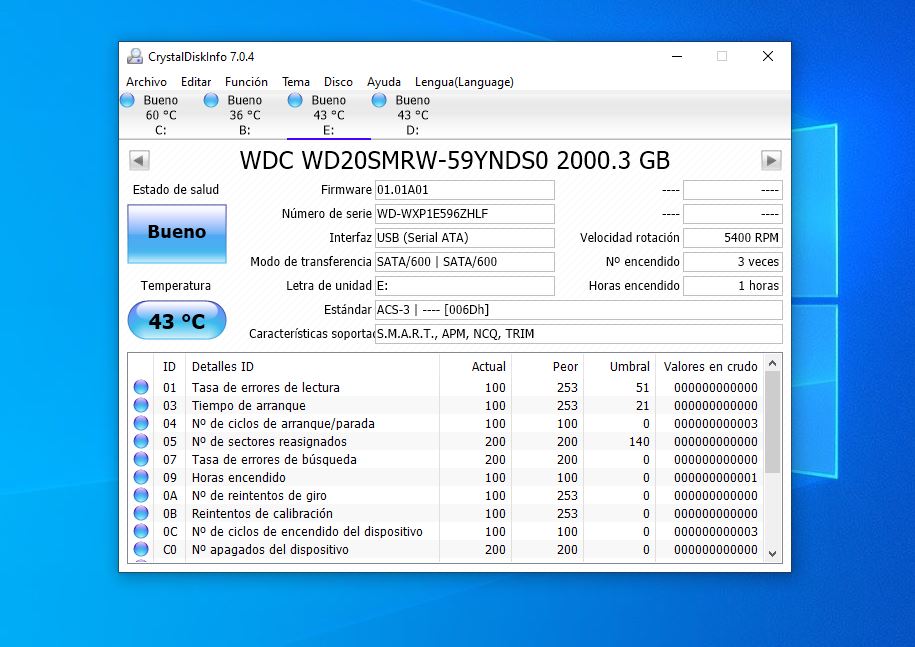Open the Función menu
Image resolution: width=915 pixels, height=647 pixels.
coord(246,81)
